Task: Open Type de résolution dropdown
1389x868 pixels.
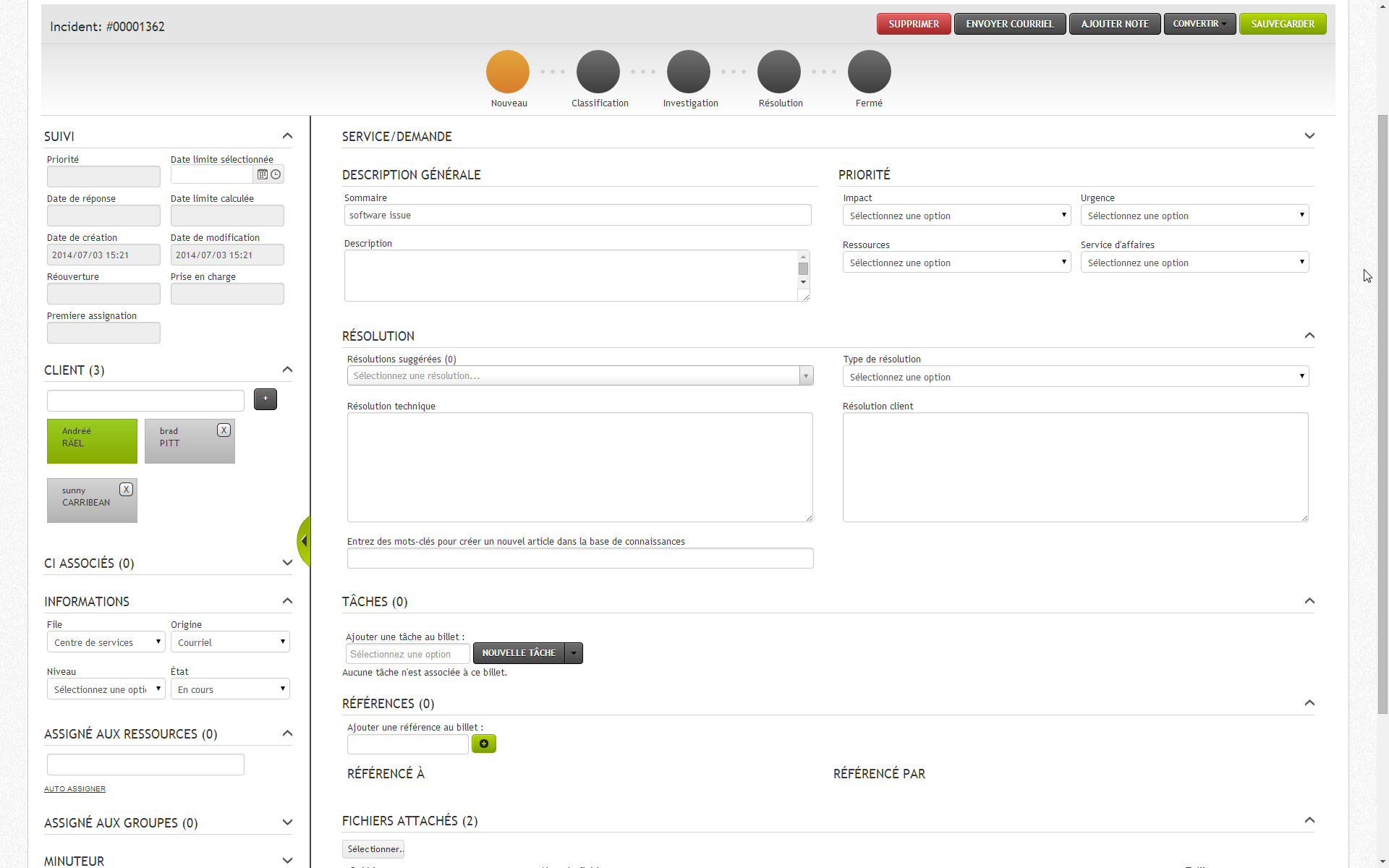Action: pos(1075,377)
